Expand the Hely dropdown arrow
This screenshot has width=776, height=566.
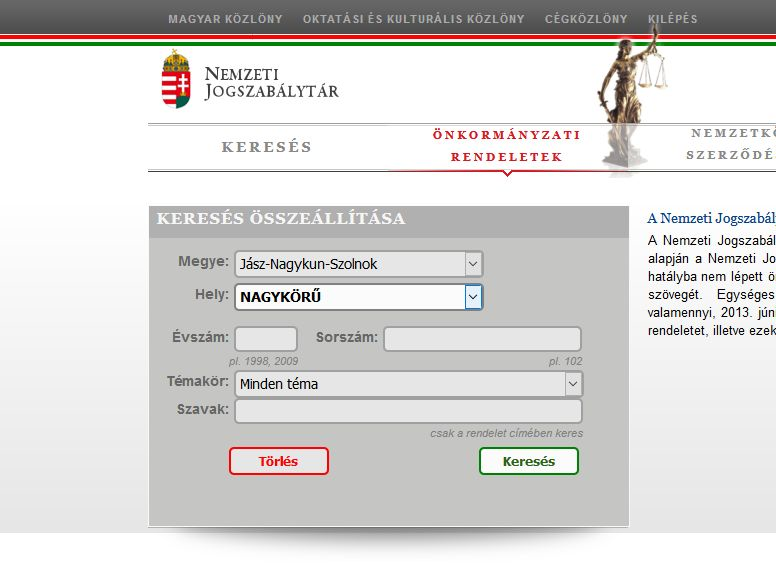click(473, 297)
